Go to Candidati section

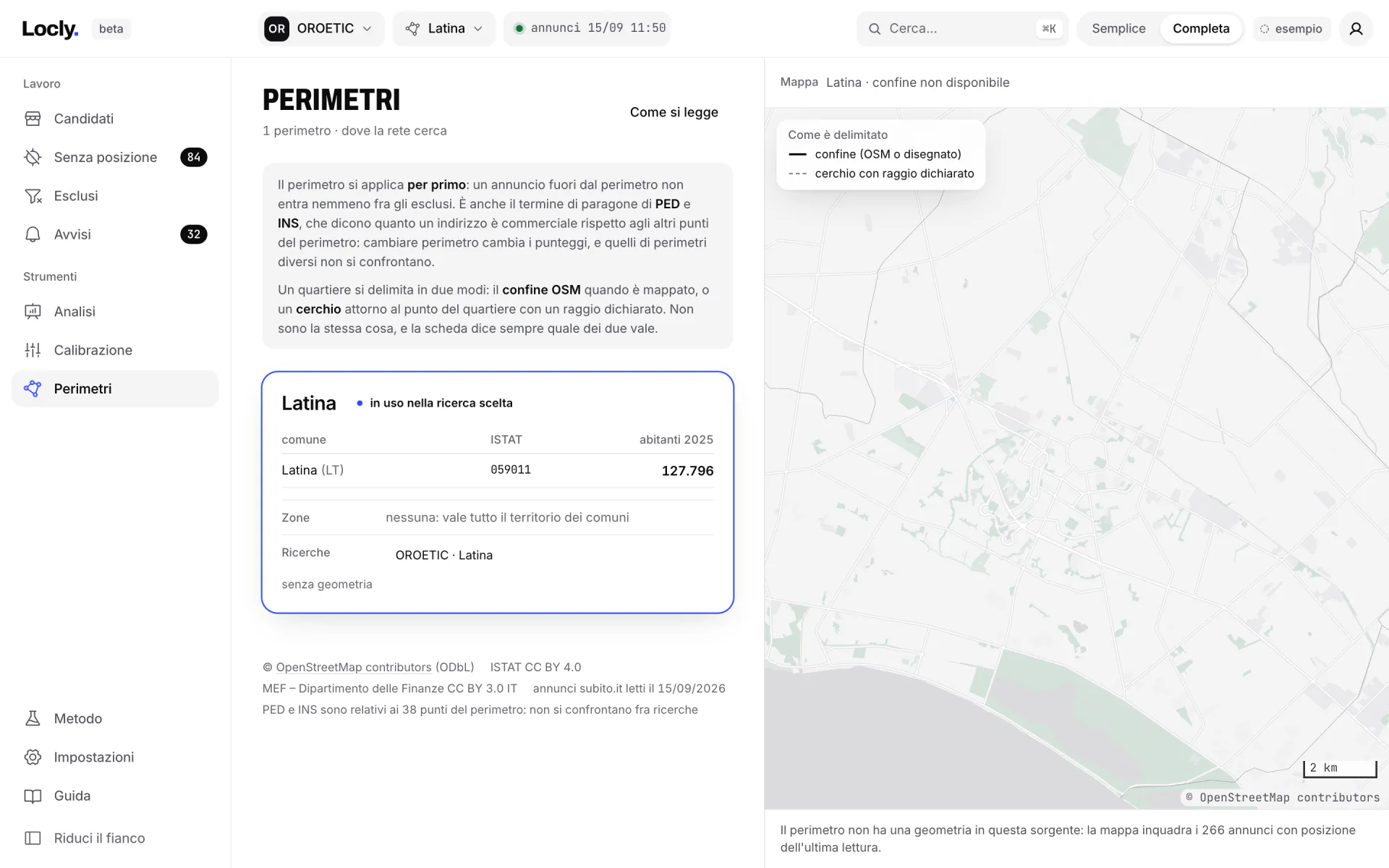tap(115, 119)
